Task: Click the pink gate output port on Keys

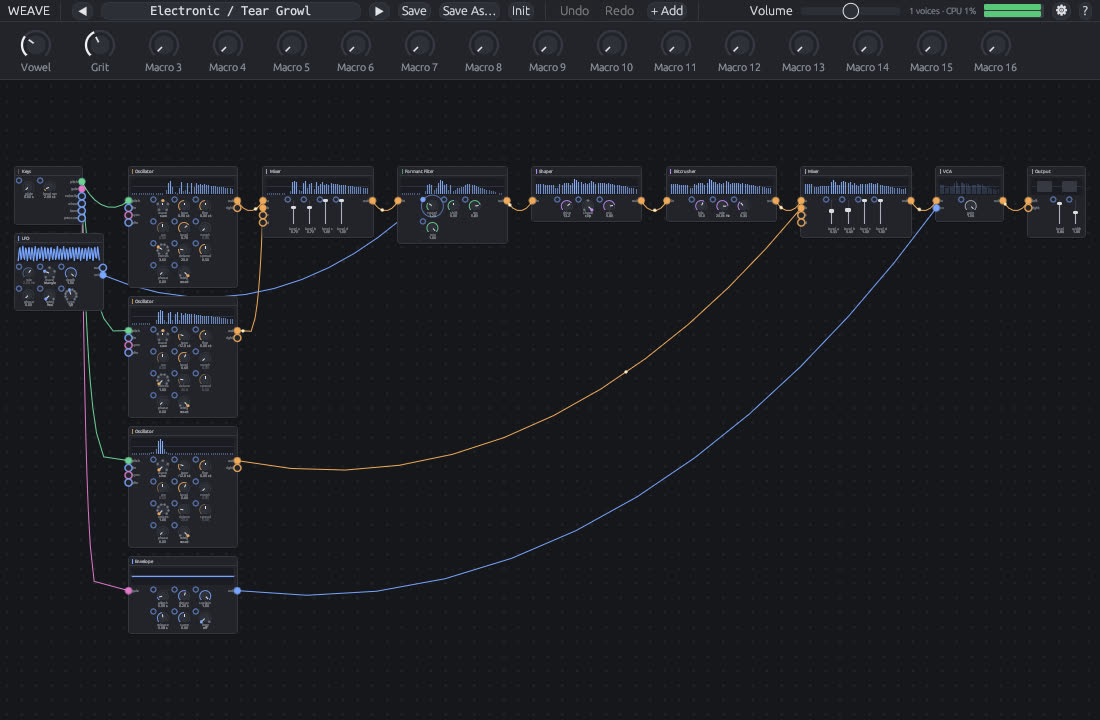Action: [x=82, y=189]
